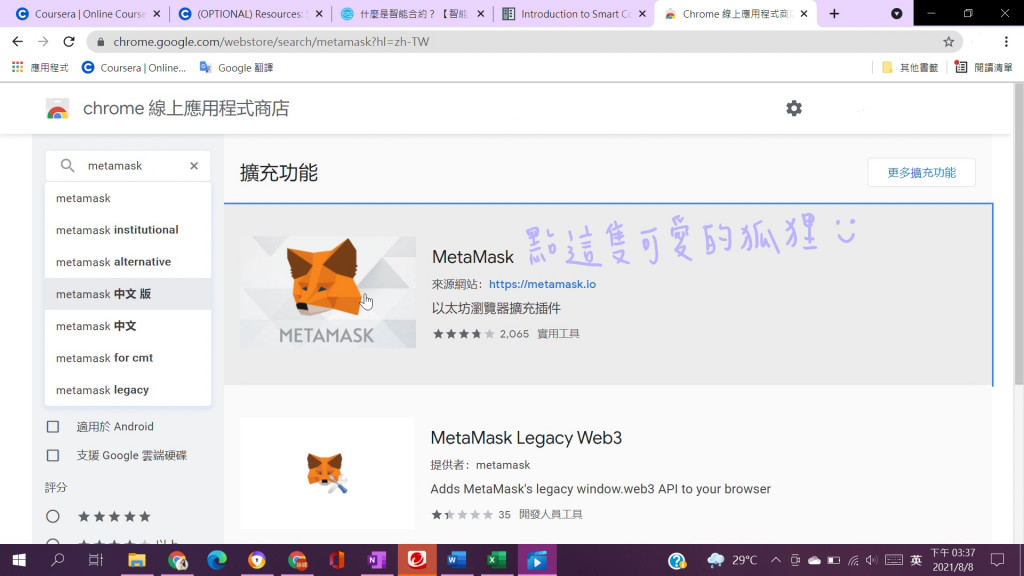Image resolution: width=1024 pixels, height=576 pixels.
Task: Clear the metamask search with the X icon
Action: pos(194,166)
